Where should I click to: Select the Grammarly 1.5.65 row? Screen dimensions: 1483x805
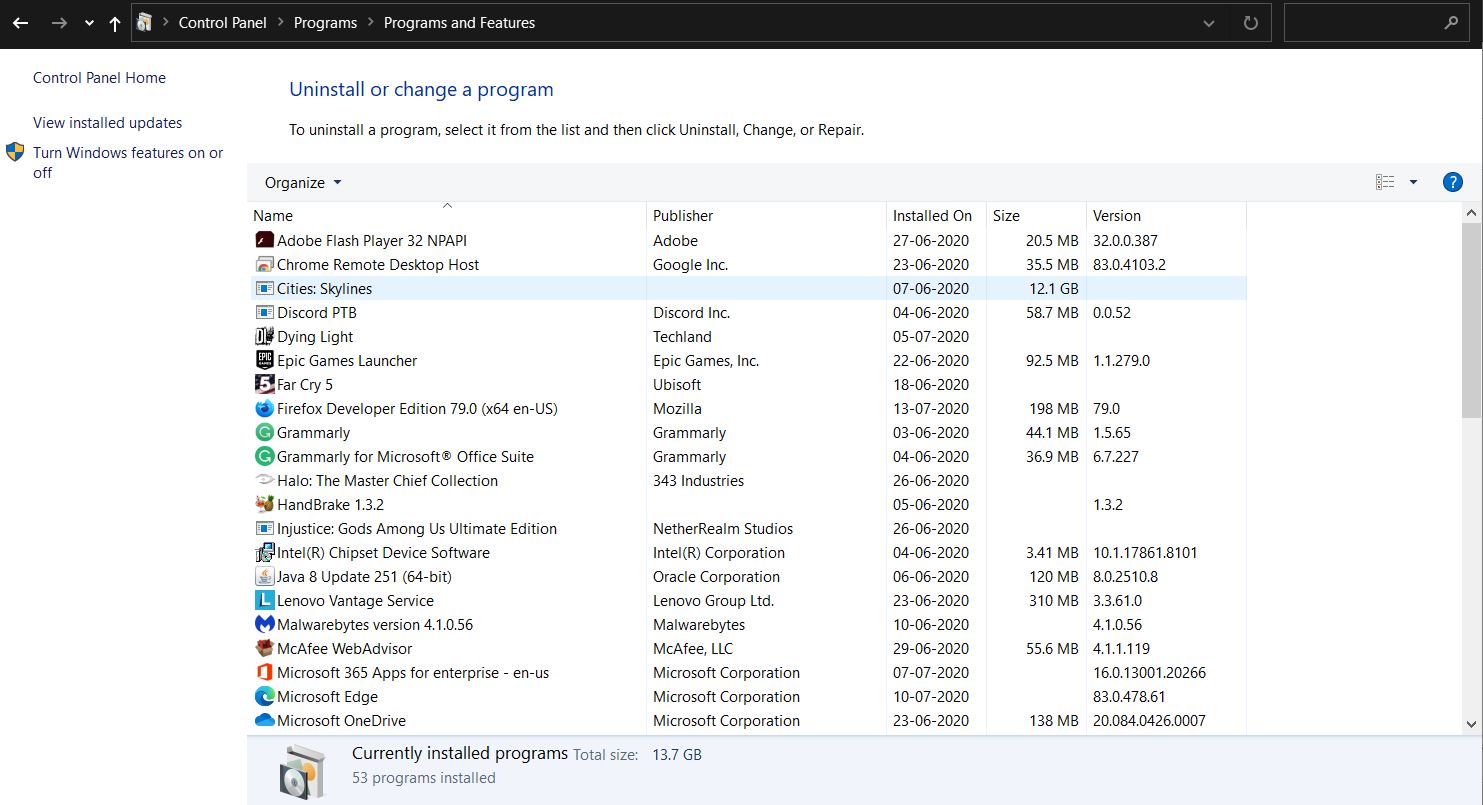click(748, 432)
